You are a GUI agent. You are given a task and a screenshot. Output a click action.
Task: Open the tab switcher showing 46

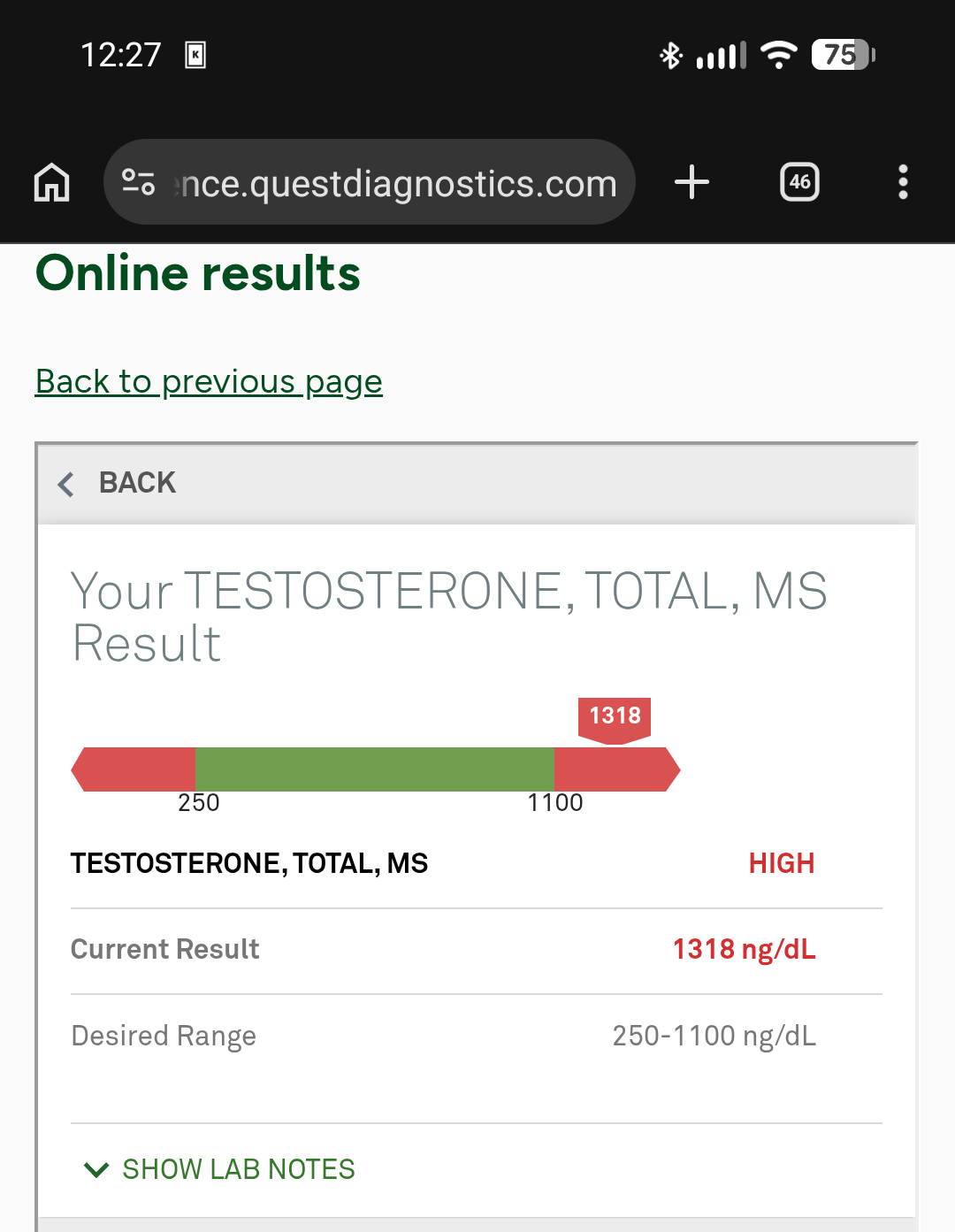pyautogui.click(x=799, y=182)
